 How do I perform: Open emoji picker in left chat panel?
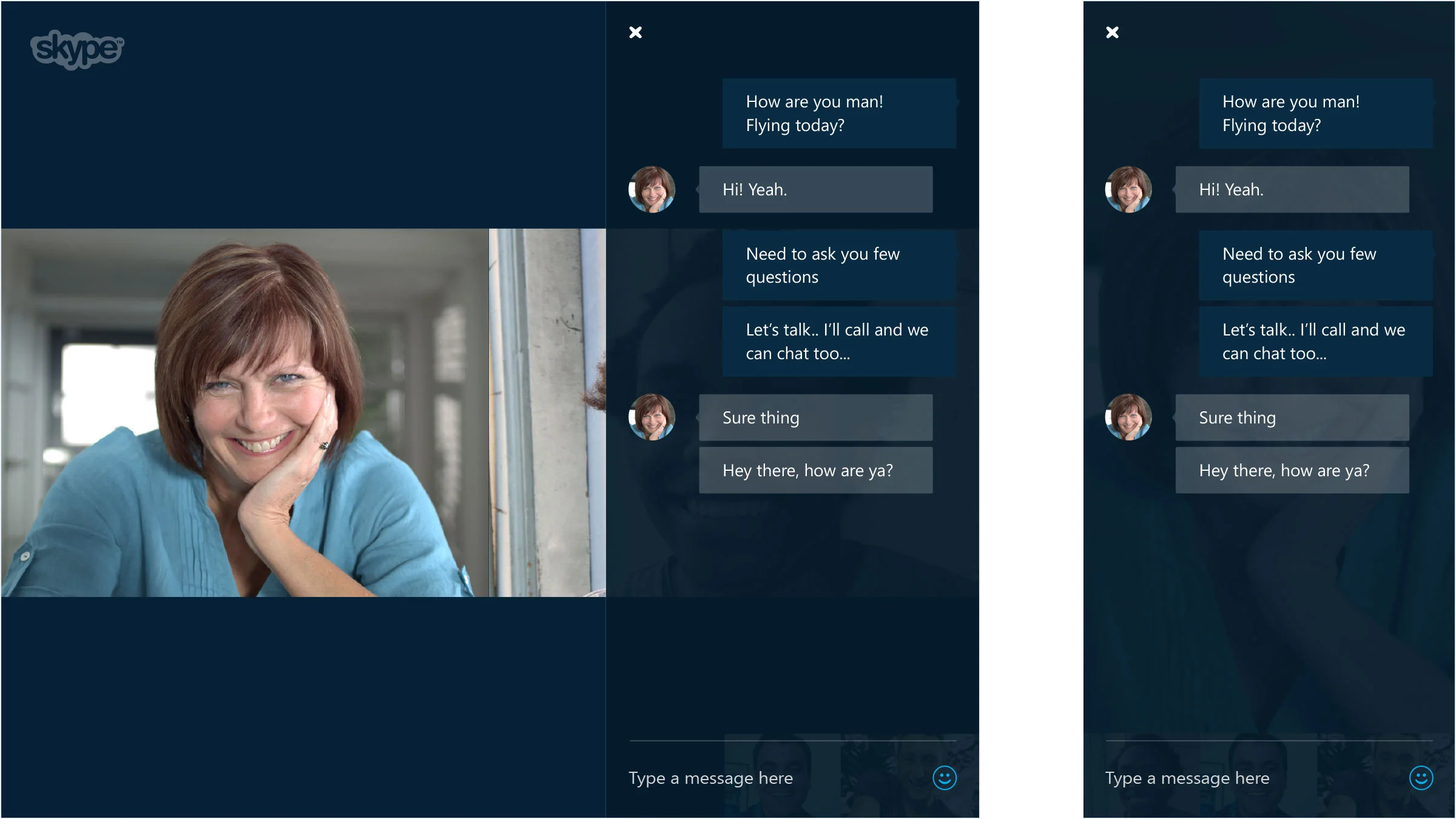pos(944,778)
